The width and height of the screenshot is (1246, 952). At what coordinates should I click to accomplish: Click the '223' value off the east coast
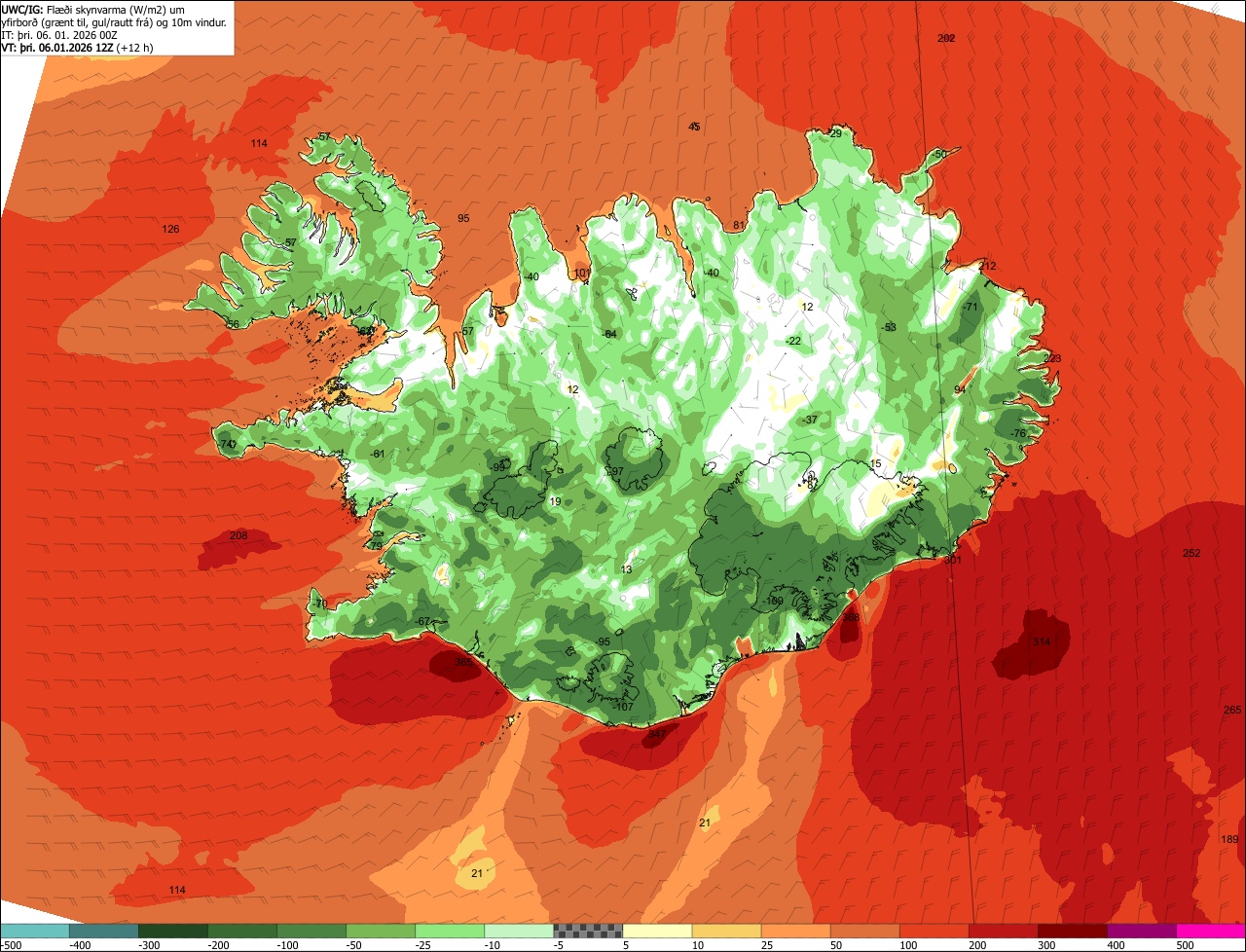1052,358
